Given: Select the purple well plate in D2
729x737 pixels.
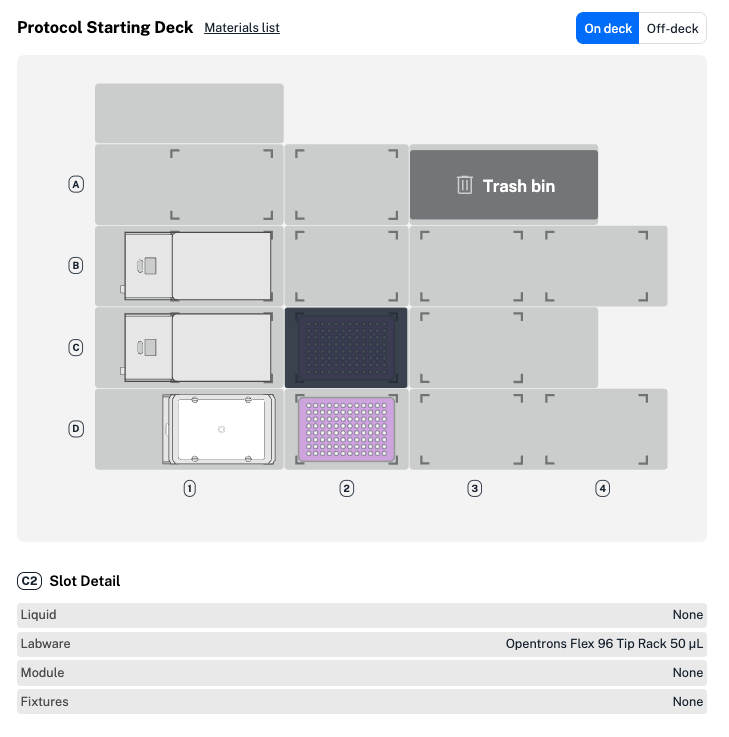Looking at the screenshot, I should click(x=346, y=430).
